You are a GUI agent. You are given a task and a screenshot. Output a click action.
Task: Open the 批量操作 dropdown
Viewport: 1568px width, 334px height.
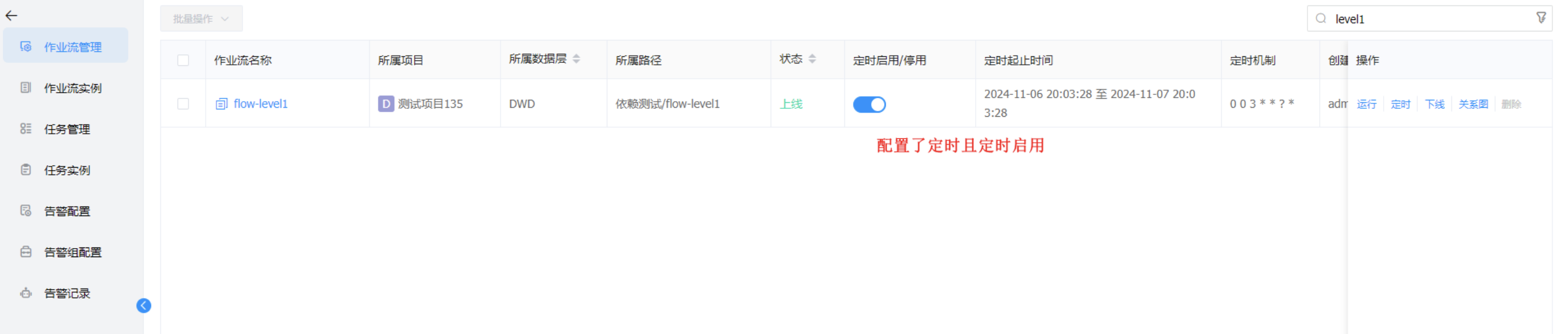201,19
